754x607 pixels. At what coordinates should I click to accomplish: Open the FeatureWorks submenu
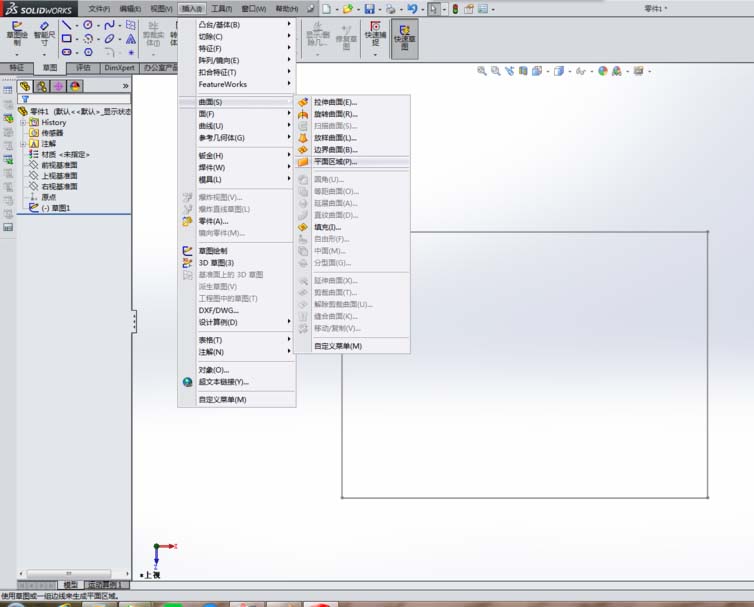click(237, 84)
